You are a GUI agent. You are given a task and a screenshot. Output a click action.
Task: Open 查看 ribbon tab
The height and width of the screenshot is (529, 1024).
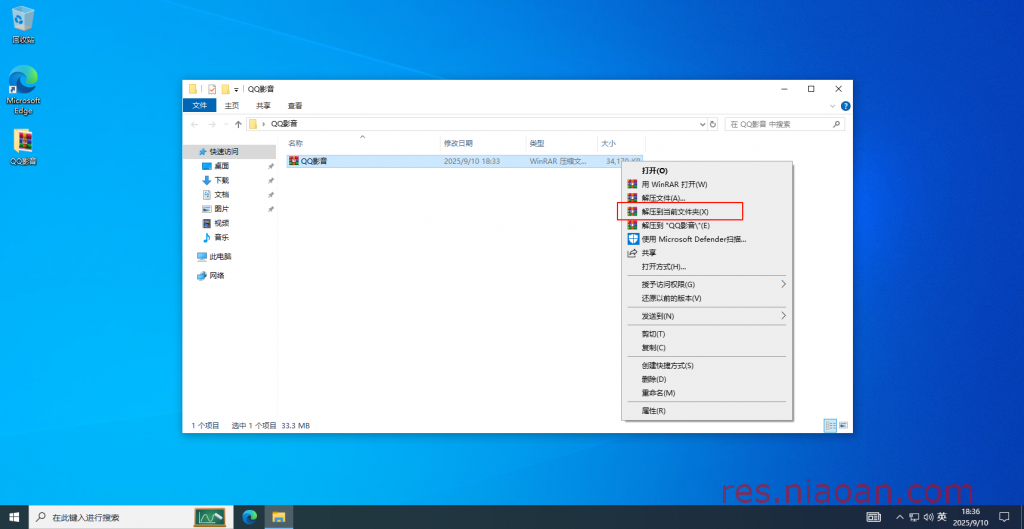[295, 106]
